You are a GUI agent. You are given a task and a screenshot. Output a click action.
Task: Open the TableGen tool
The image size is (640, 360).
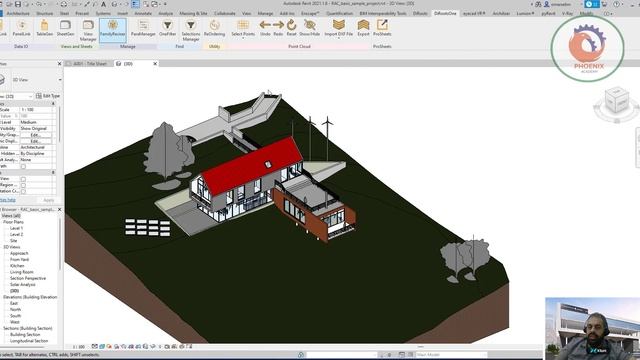point(44,28)
